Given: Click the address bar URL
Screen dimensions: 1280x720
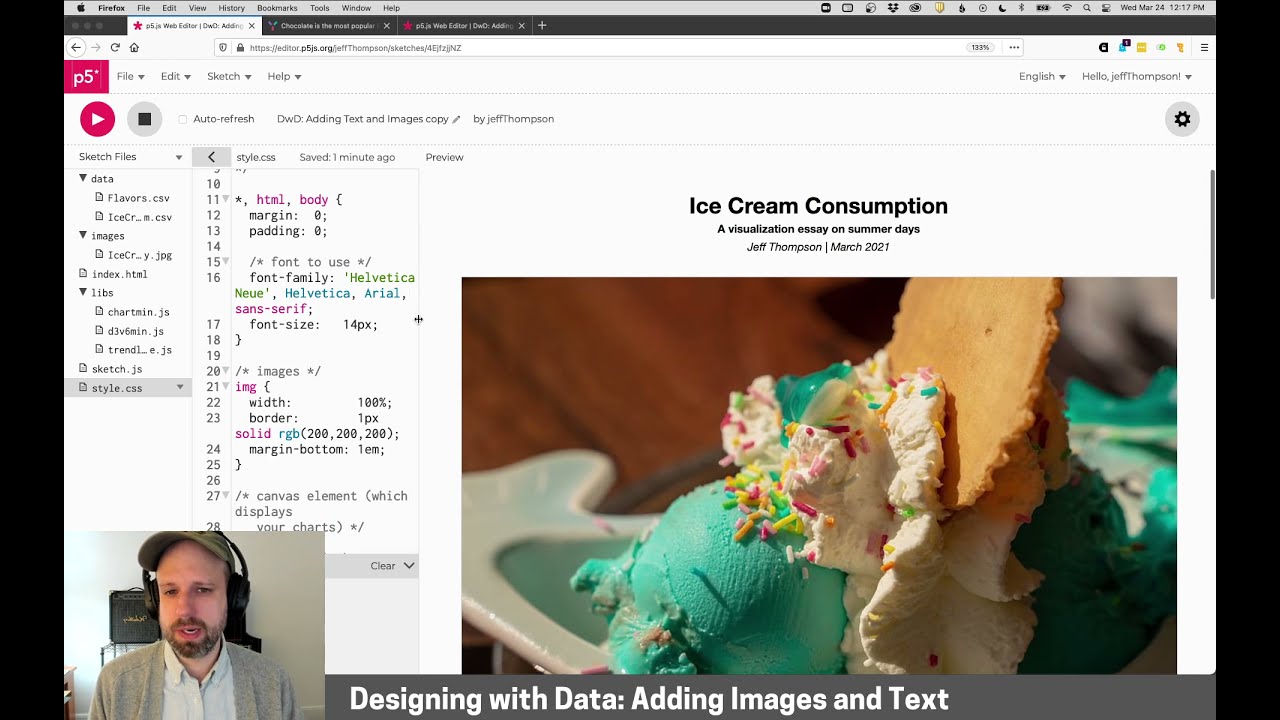Looking at the screenshot, I should (355, 47).
